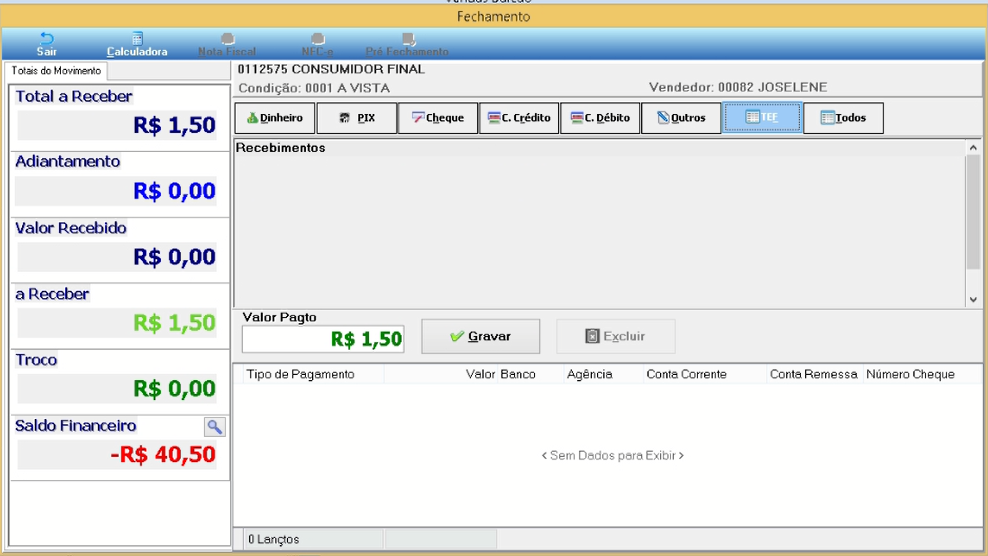Screen dimensions: 988x556
Task: Choose Cheque payment method
Action: pos(438,118)
